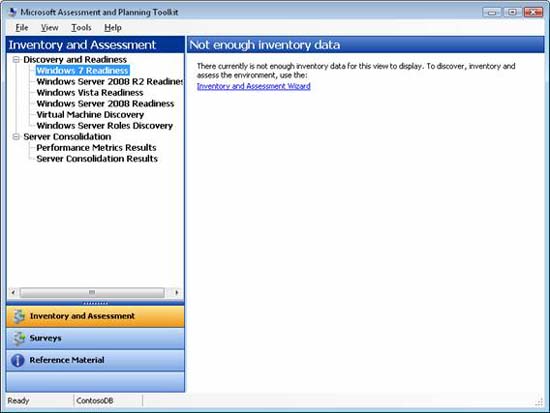
Task: Click the tree scrollbar right arrow
Action: pyautogui.click(x=176, y=292)
